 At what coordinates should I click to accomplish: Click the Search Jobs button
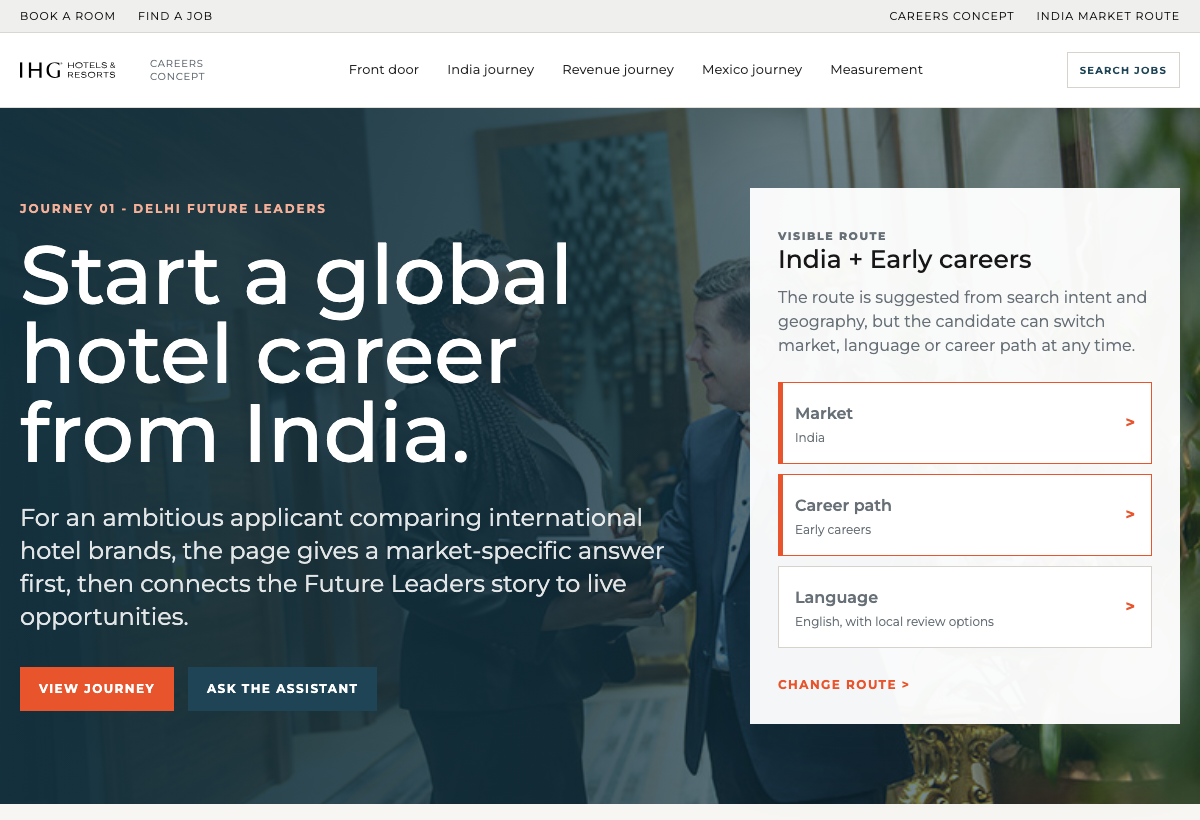1123,70
